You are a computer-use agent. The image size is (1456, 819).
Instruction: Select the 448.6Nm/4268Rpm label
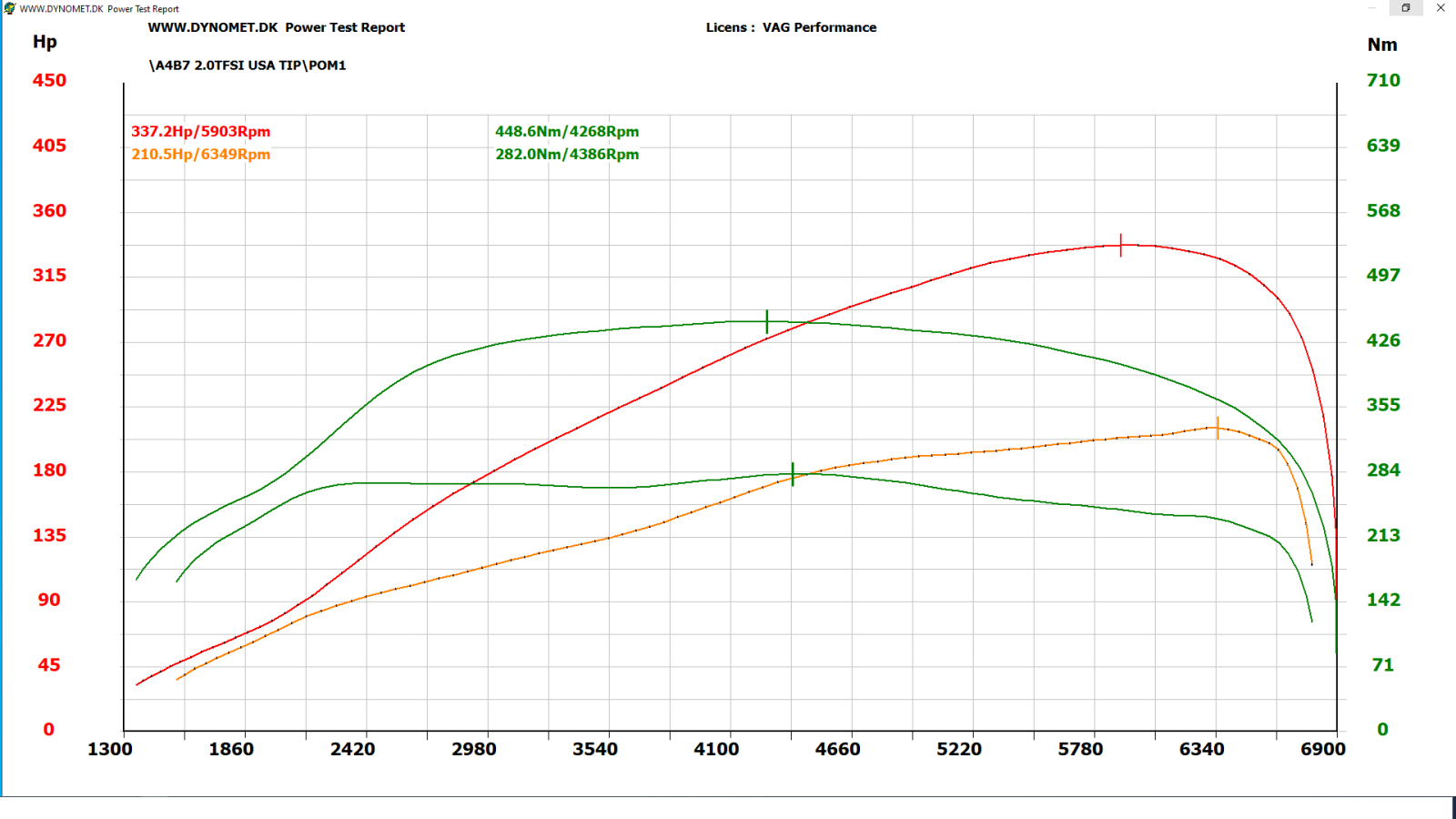point(567,131)
